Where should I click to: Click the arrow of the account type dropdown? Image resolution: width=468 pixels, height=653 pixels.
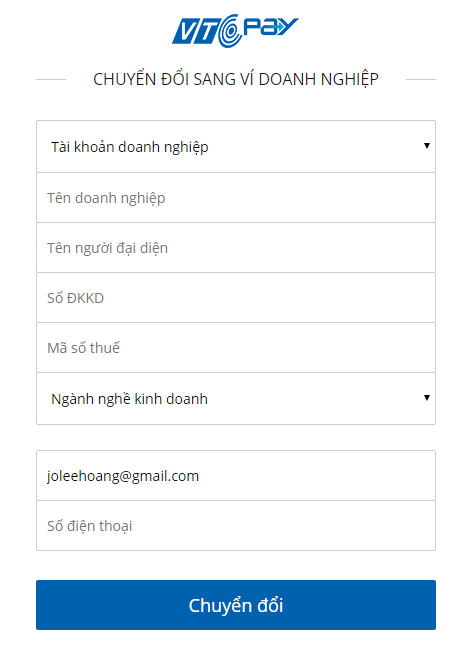pyautogui.click(x=426, y=145)
